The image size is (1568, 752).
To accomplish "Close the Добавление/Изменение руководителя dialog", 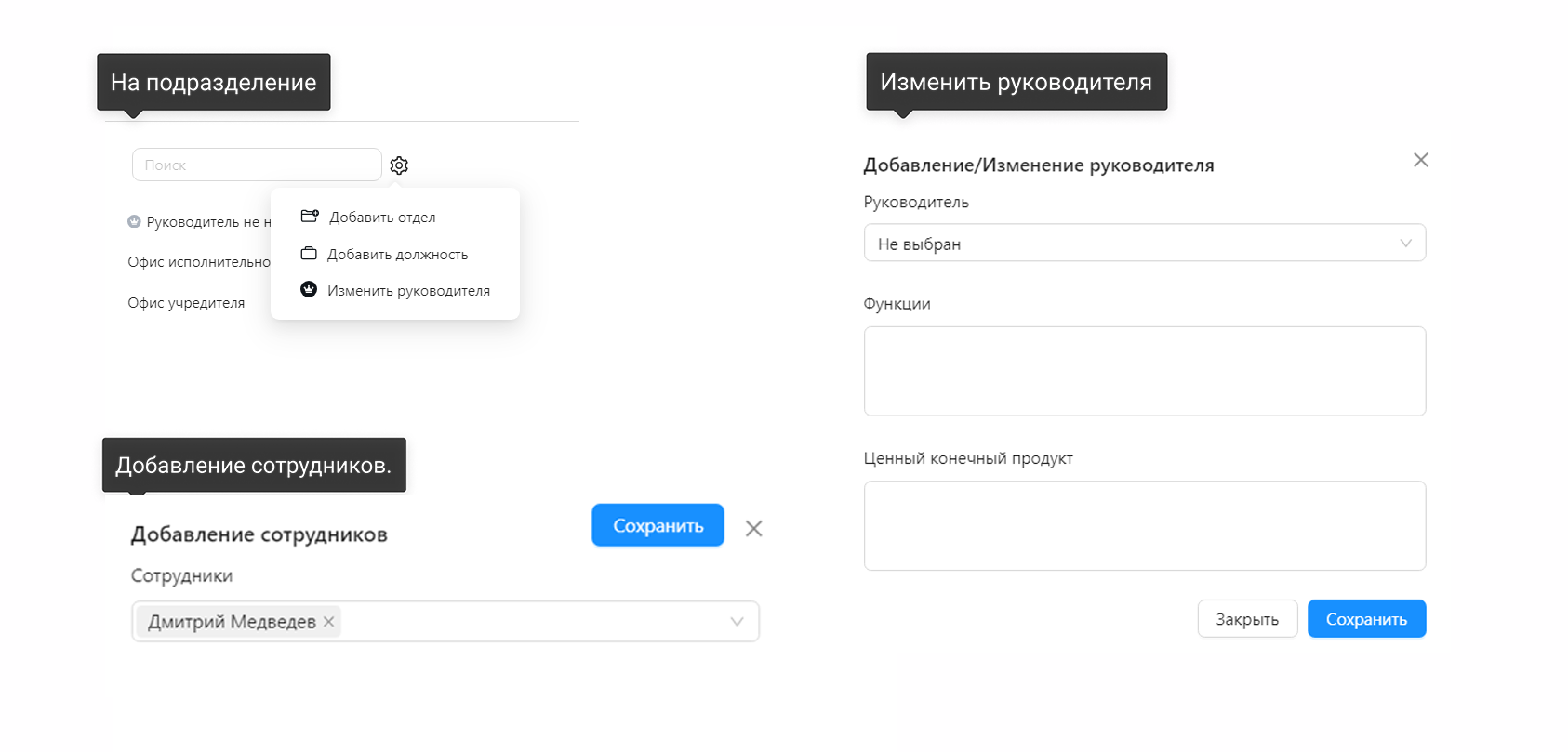I will [x=1421, y=160].
